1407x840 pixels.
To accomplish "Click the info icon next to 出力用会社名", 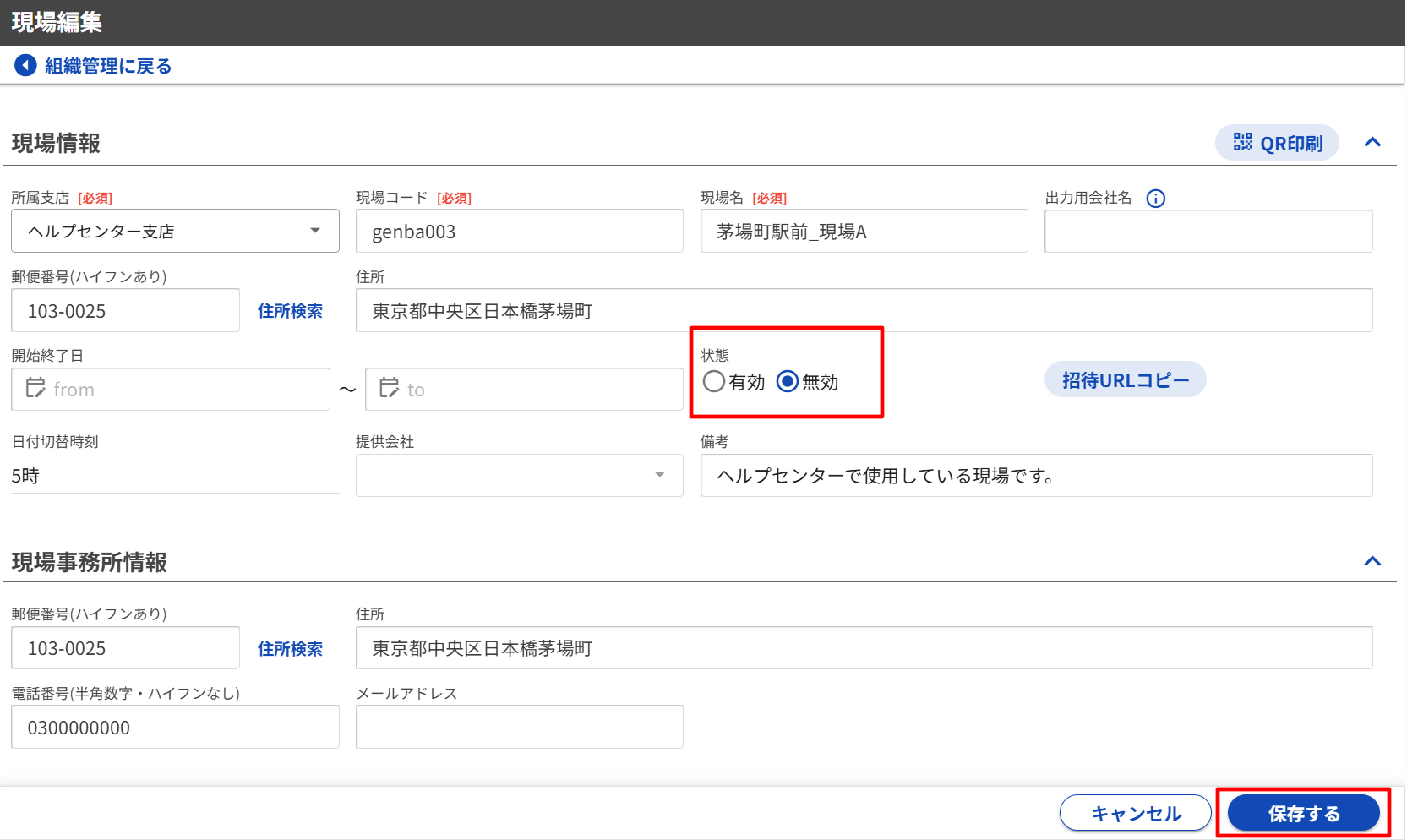I will coord(1155,199).
